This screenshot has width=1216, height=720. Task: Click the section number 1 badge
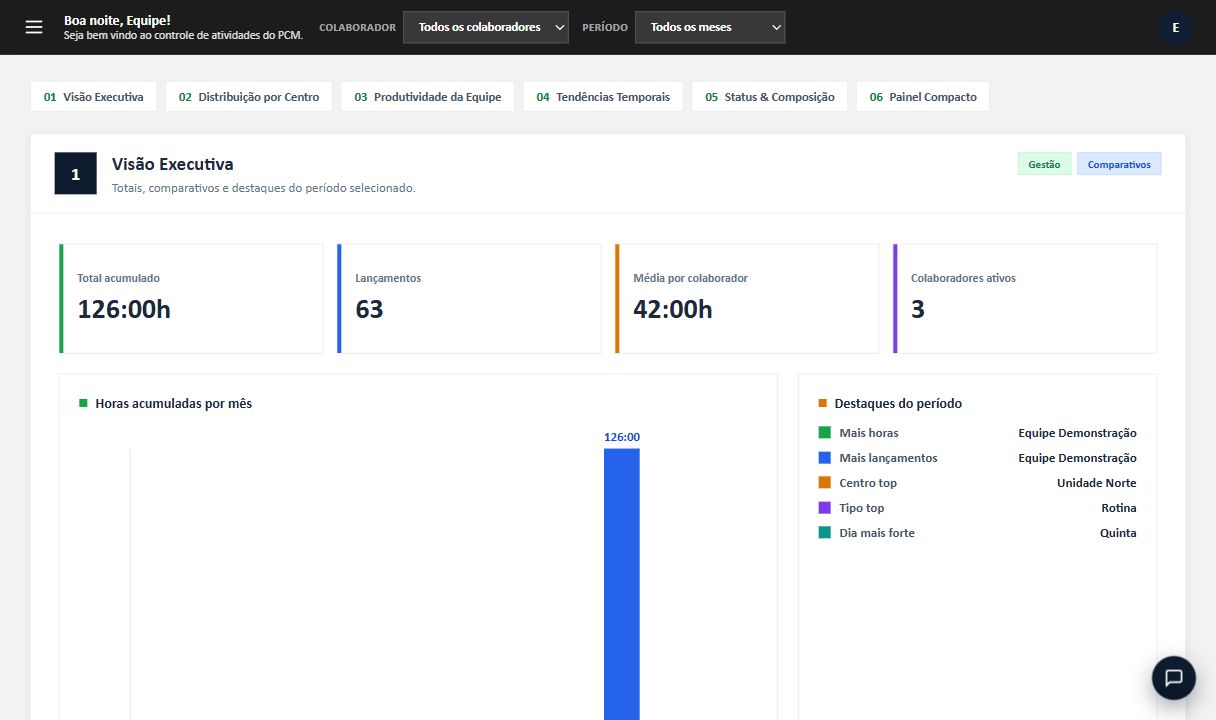[76, 174]
